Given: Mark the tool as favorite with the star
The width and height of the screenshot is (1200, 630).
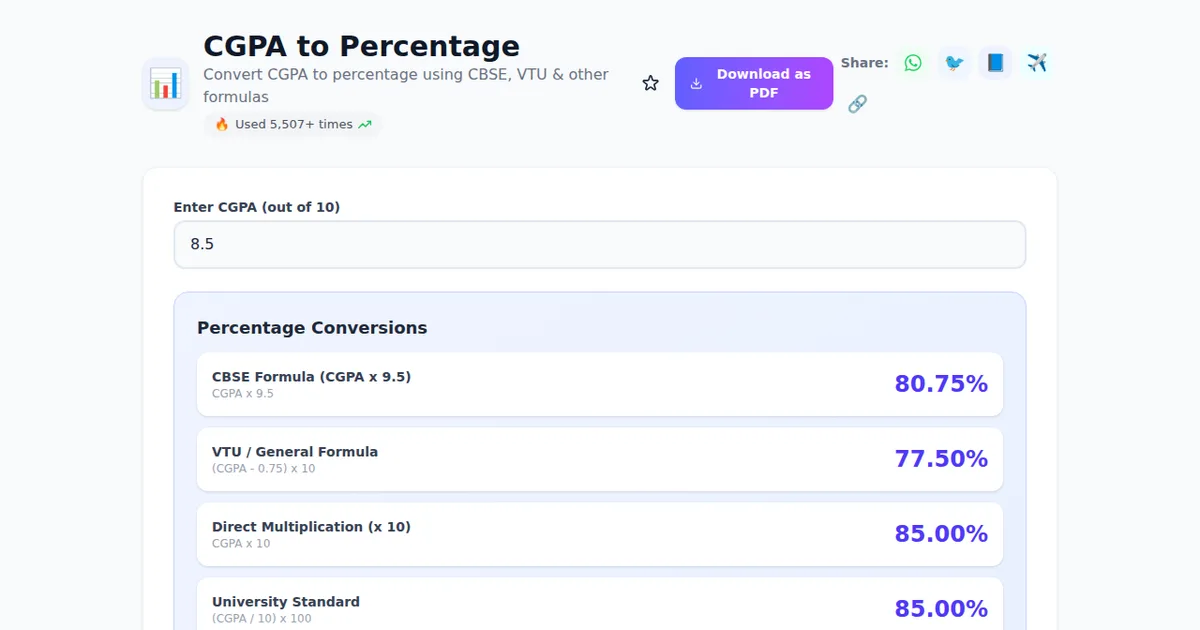Looking at the screenshot, I should [651, 84].
